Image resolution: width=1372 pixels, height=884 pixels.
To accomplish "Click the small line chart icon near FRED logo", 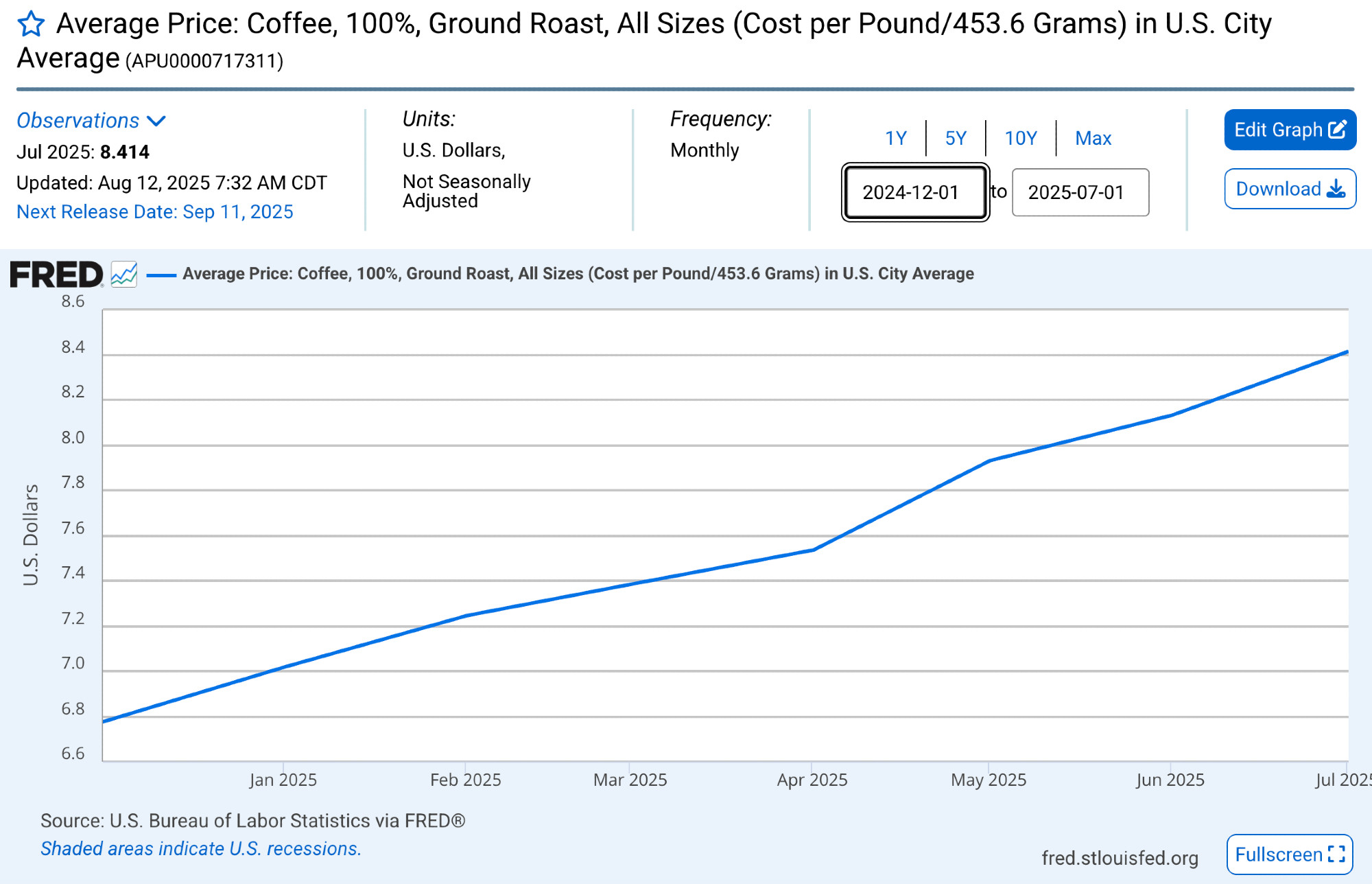I will [x=124, y=275].
